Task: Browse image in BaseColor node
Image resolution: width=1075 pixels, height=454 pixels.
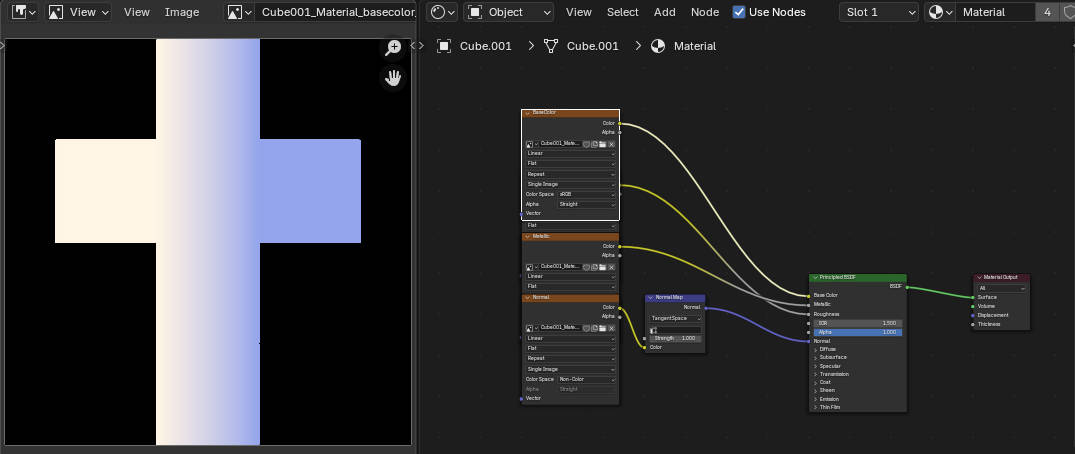Action: [531, 144]
